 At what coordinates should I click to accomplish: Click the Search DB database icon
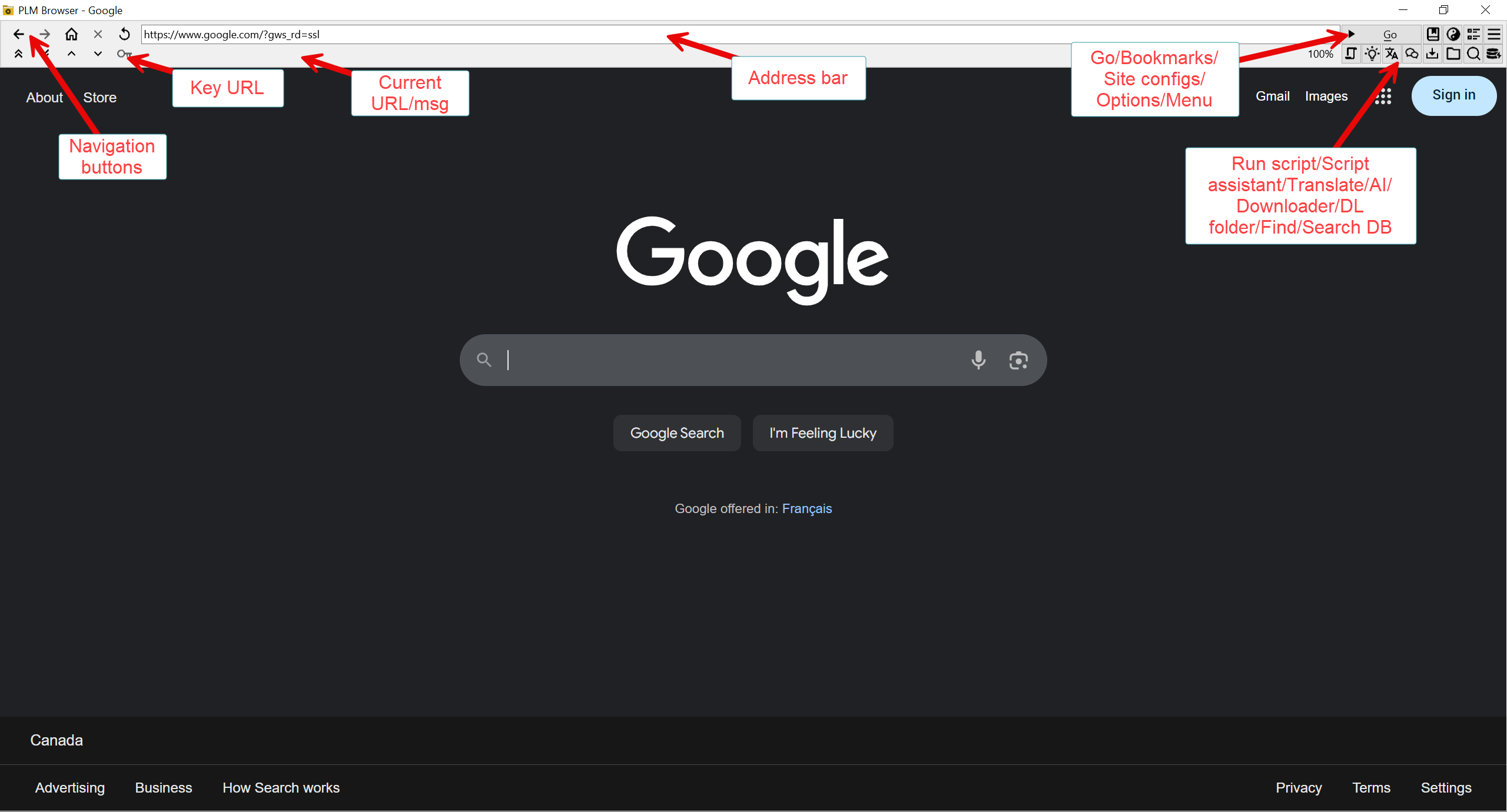point(1493,54)
